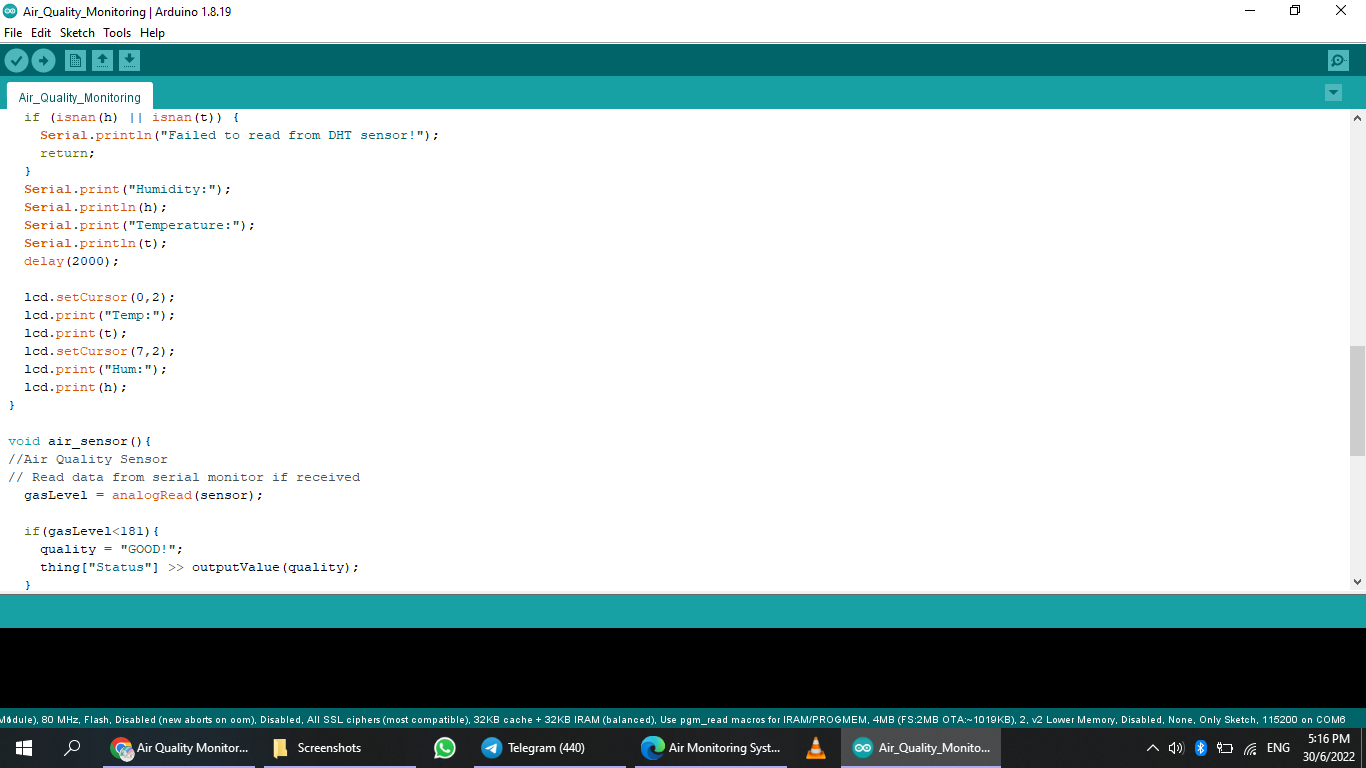The image size is (1366, 768).
Task: Click 'thing["Status"] >> outputValue(quality);' line
Action: pos(200,567)
